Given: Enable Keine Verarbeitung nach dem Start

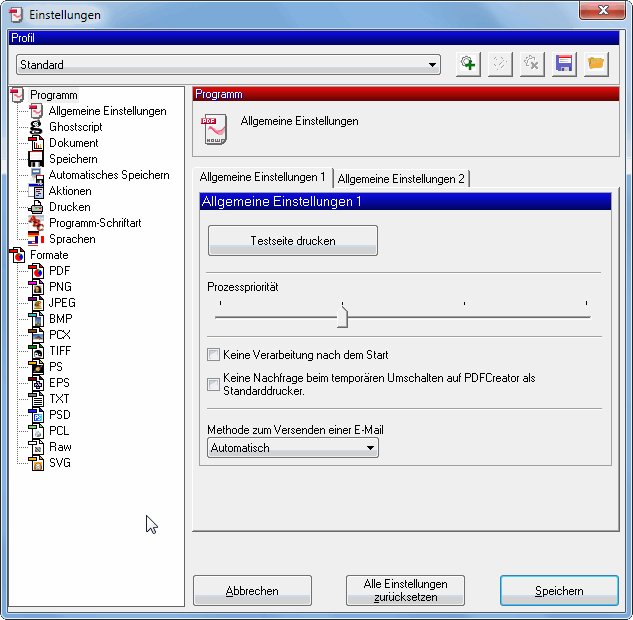Looking at the screenshot, I should point(213,355).
